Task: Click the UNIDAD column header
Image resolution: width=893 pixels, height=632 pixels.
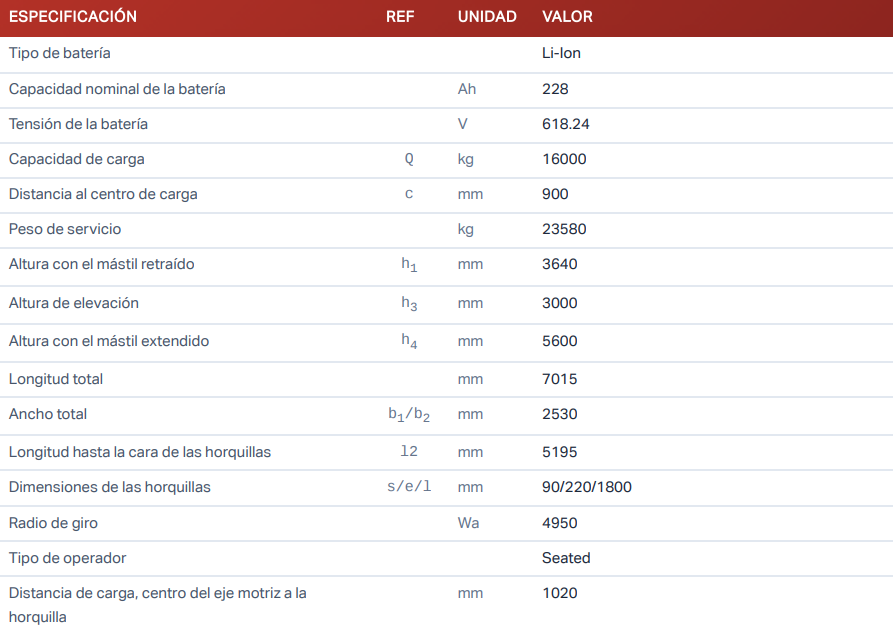Action: pyautogui.click(x=487, y=17)
